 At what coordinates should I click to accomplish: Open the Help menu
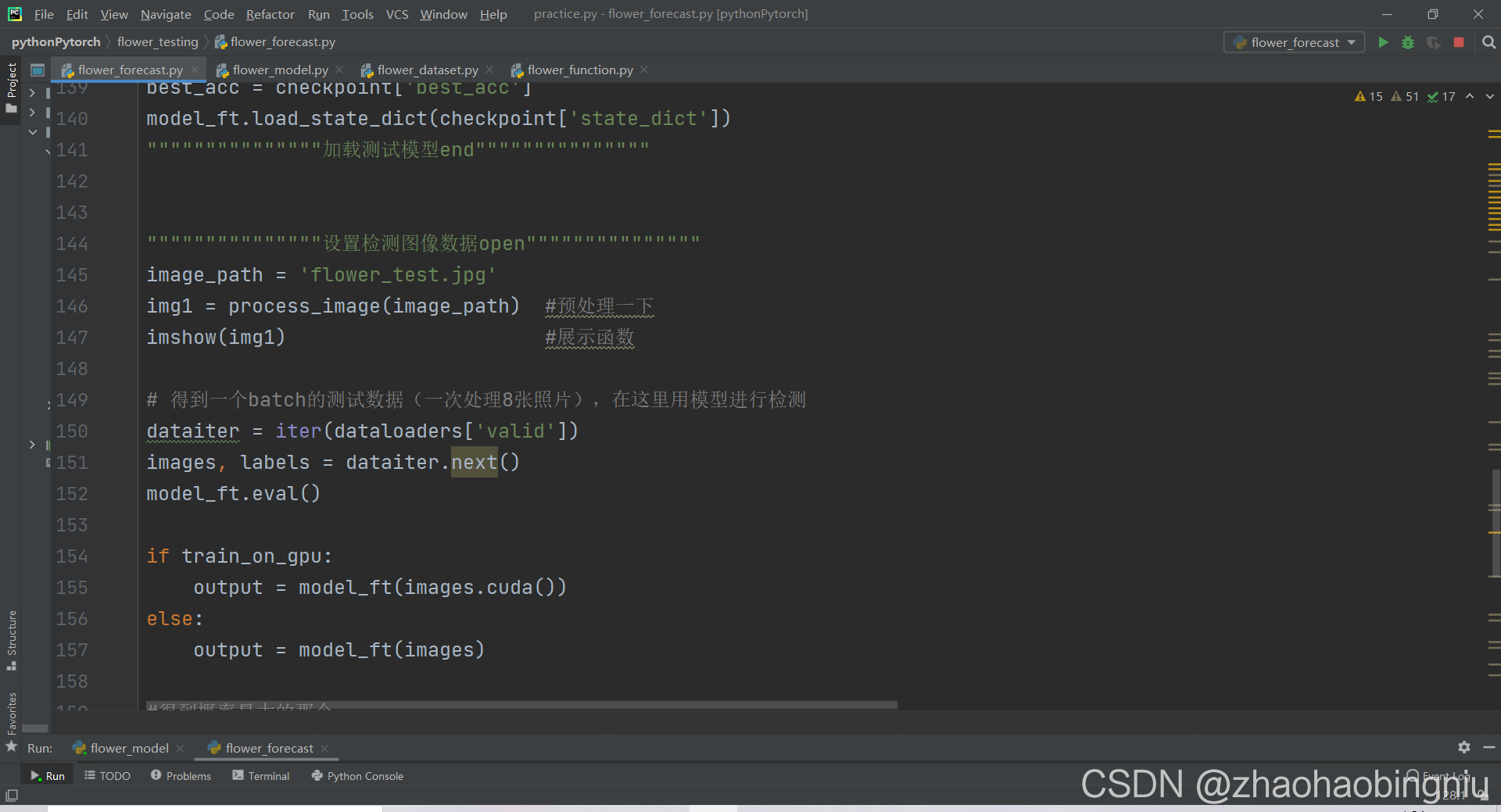(x=493, y=14)
